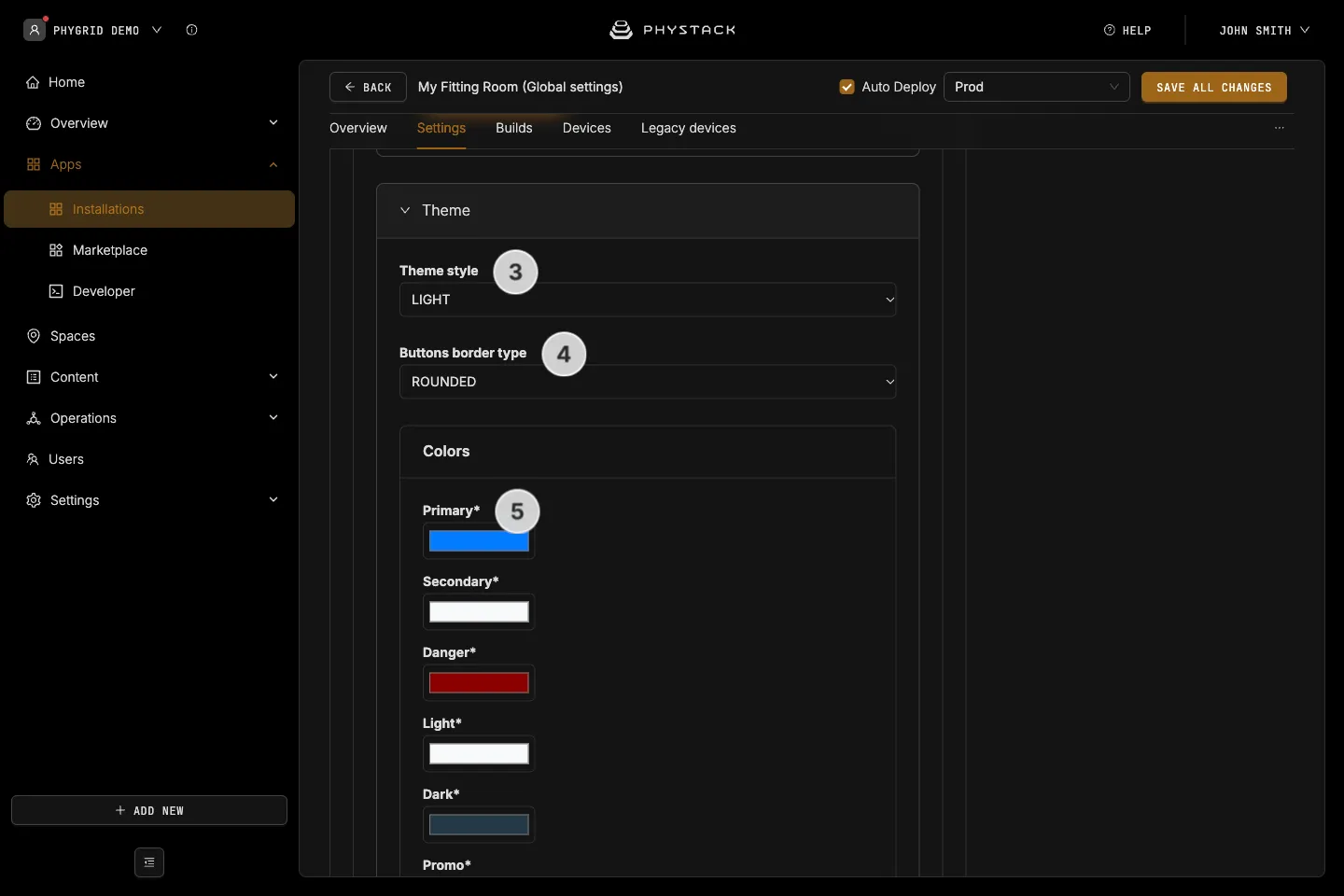Pick the Danger color swatch

pos(479,683)
